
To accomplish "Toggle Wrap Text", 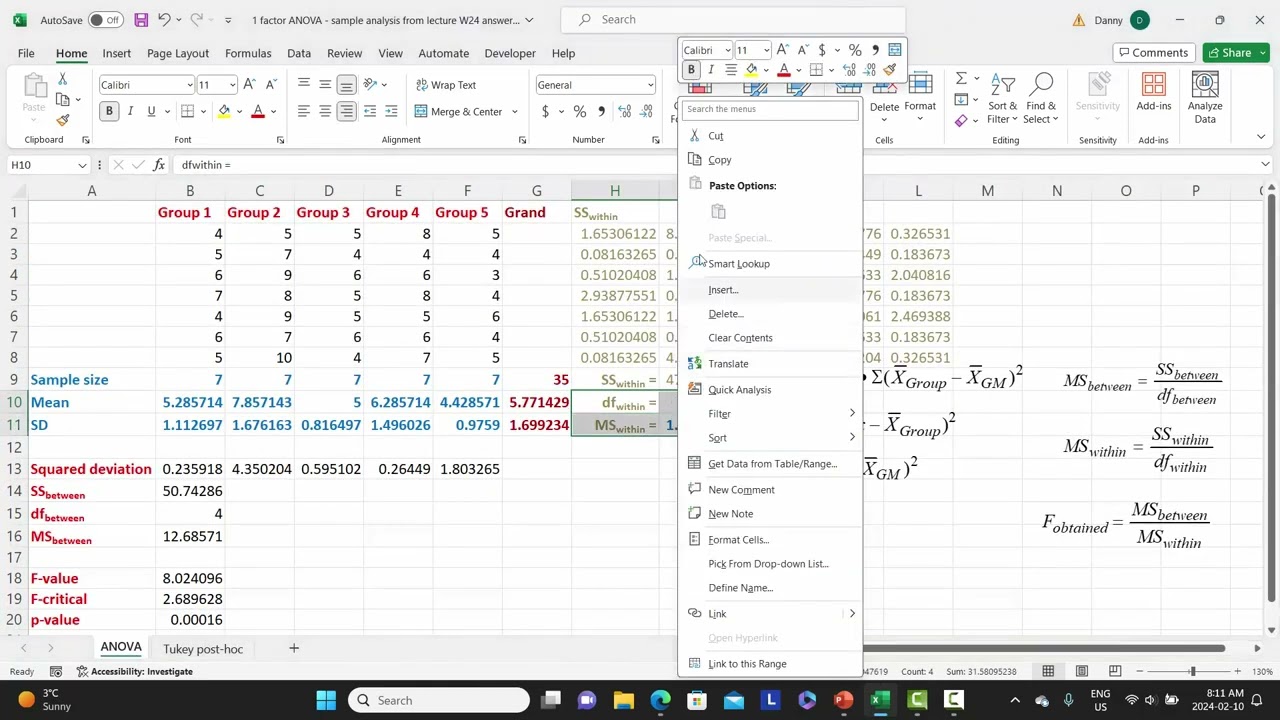I will pos(446,85).
